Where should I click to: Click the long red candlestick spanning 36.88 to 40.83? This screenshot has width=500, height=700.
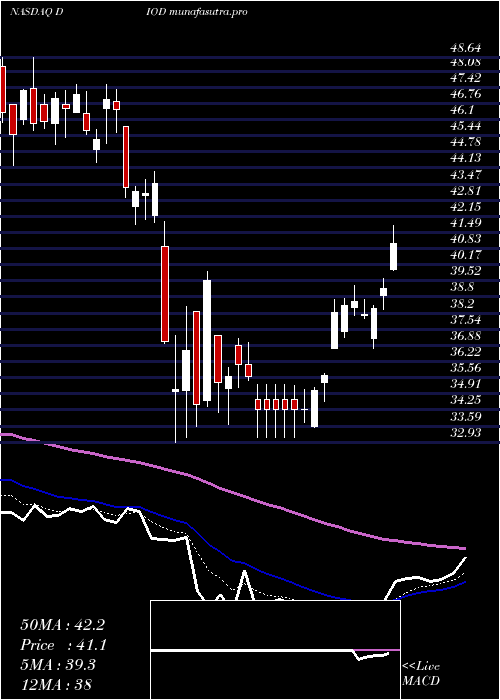click(165, 294)
